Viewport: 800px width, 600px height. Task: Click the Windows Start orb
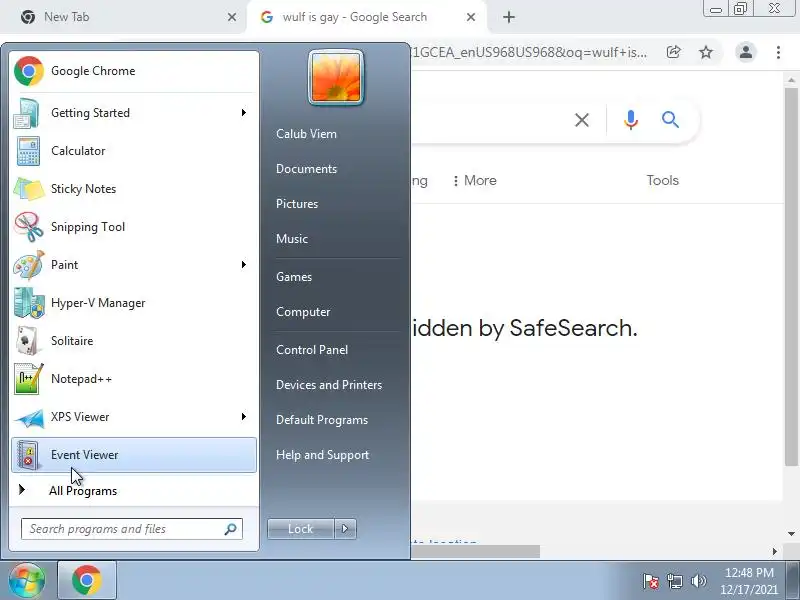pyautogui.click(x=27, y=581)
